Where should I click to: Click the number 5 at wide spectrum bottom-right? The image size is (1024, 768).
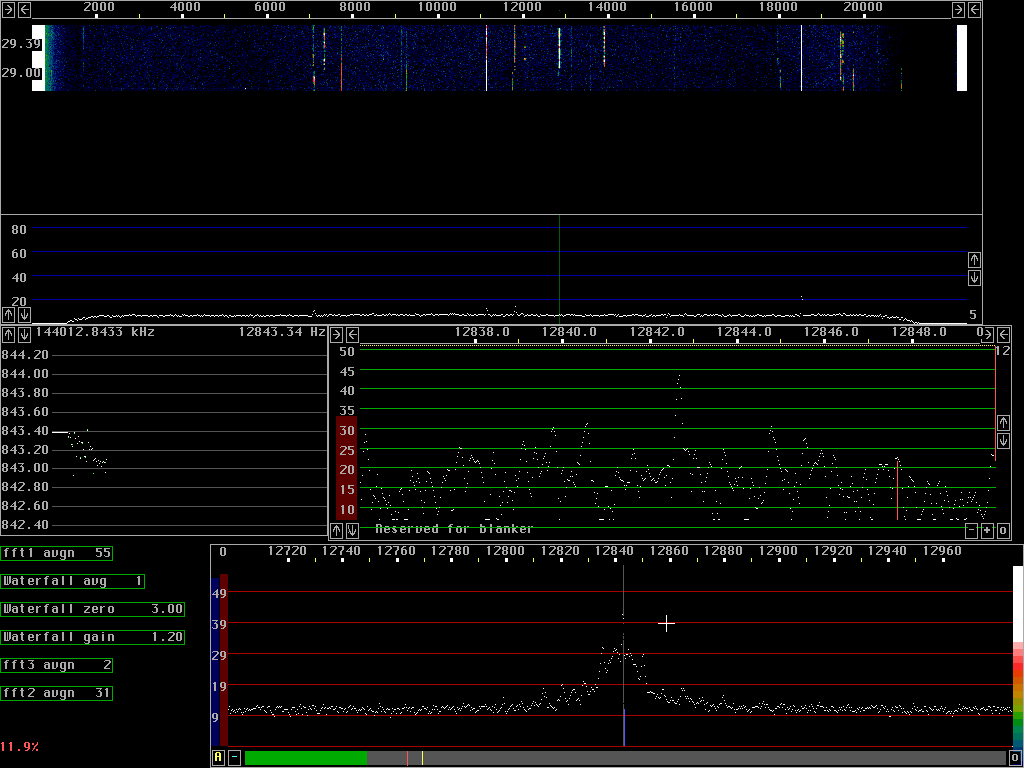(972, 315)
